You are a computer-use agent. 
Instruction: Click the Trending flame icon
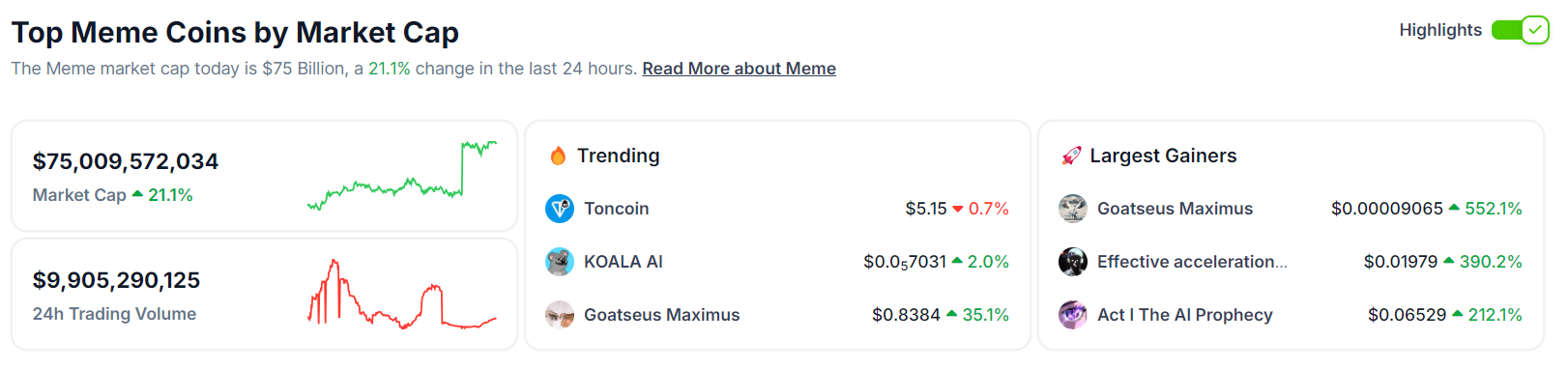tap(558, 156)
